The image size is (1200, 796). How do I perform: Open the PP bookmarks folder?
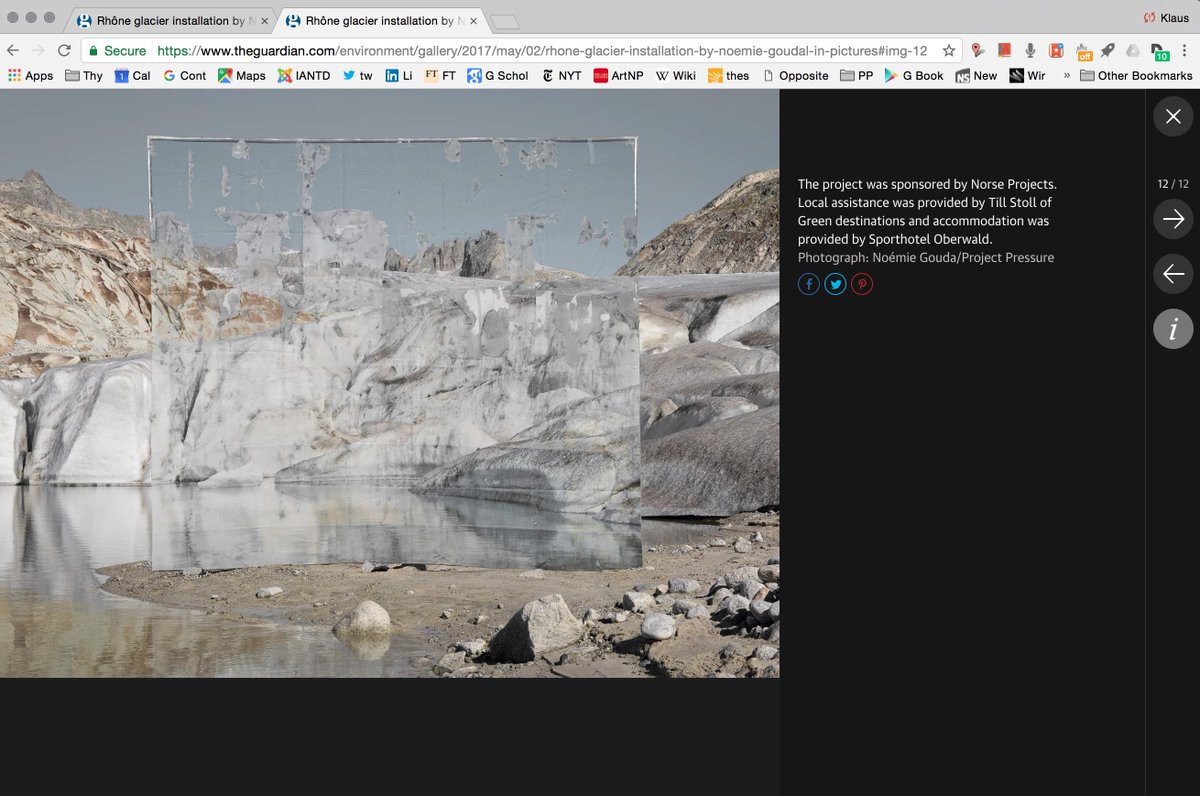click(x=857, y=75)
